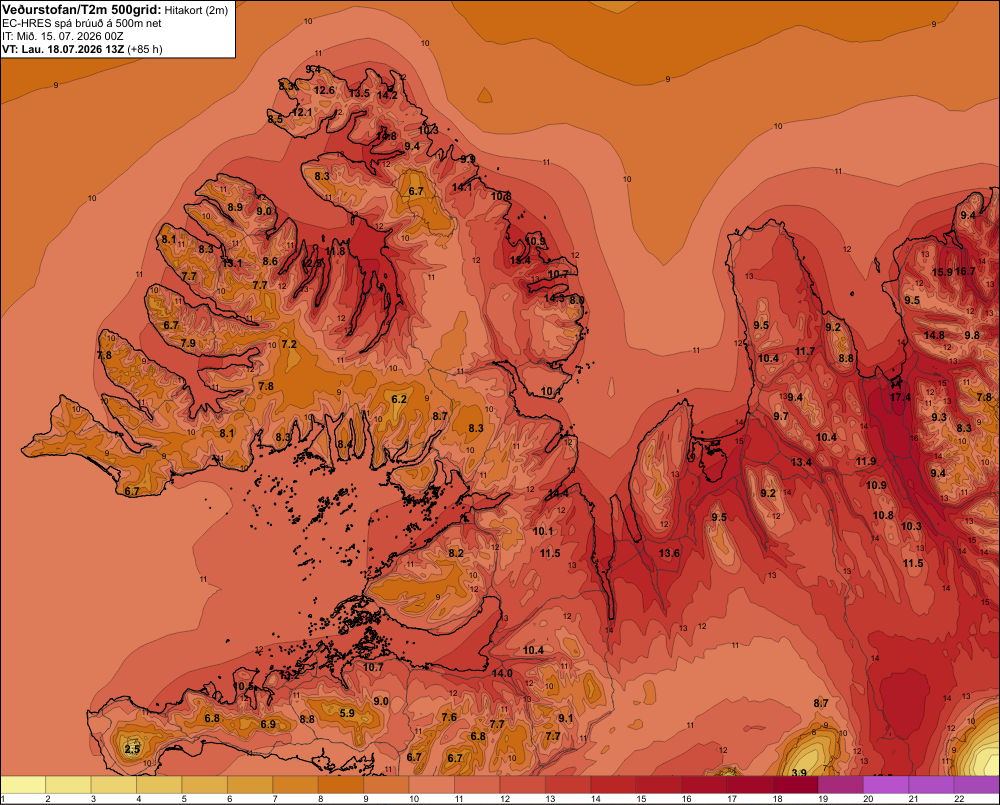Screen dimensions: 1000x805
Task: Select the 7.2 temperature label
Action: tap(289, 344)
